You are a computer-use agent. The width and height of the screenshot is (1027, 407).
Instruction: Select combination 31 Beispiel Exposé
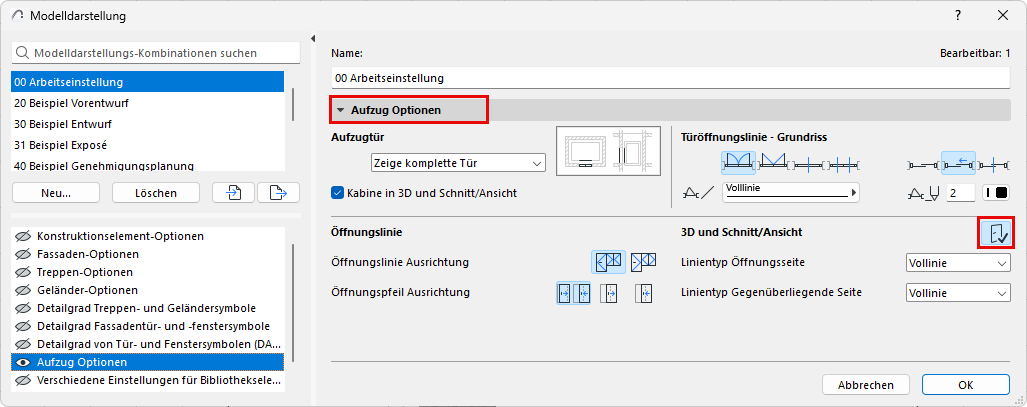coord(148,145)
